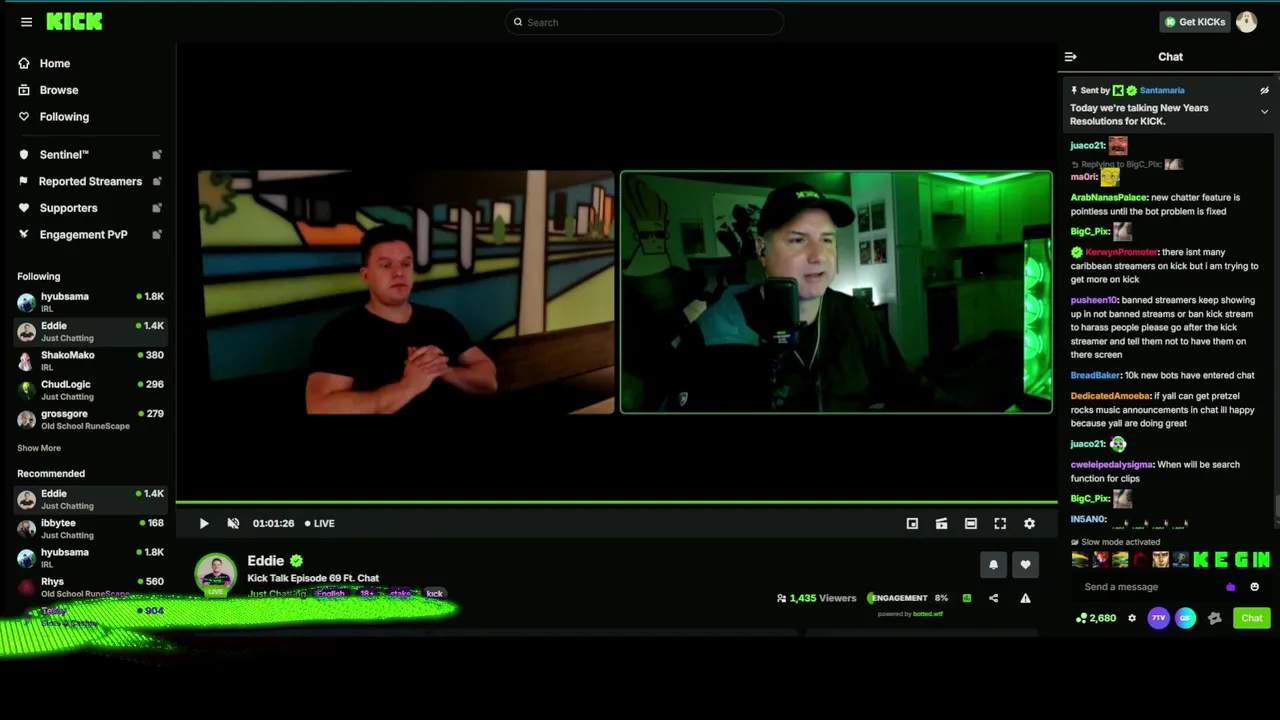Click the search input field
The width and height of the screenshot is (1280, 720).
(x=644, y=22)
